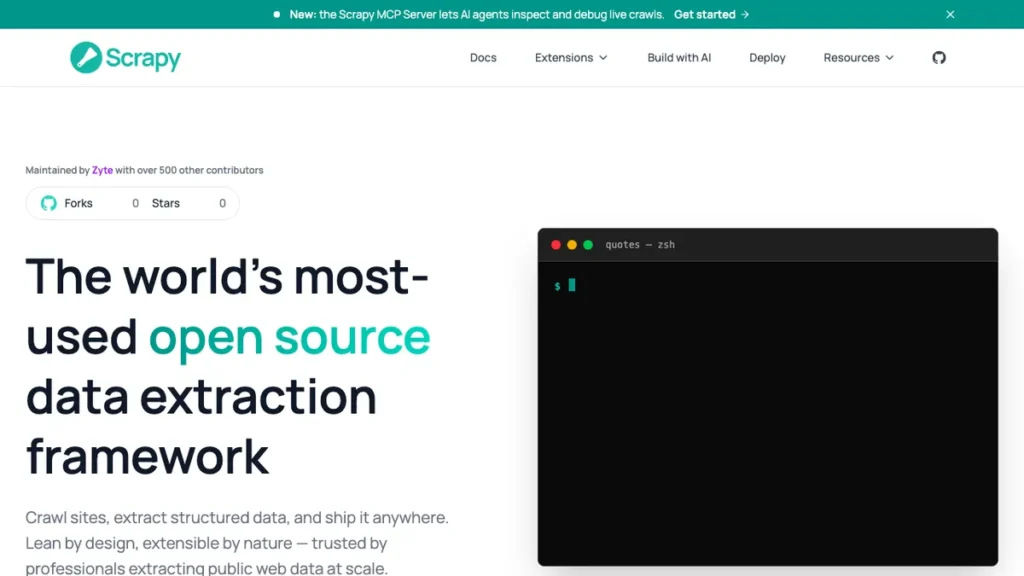The height and width of the screenshot is (576, 1024).
Task: Click the 'New: the Scrapy MCP Server' banner text
Action: tap(476, 14)
